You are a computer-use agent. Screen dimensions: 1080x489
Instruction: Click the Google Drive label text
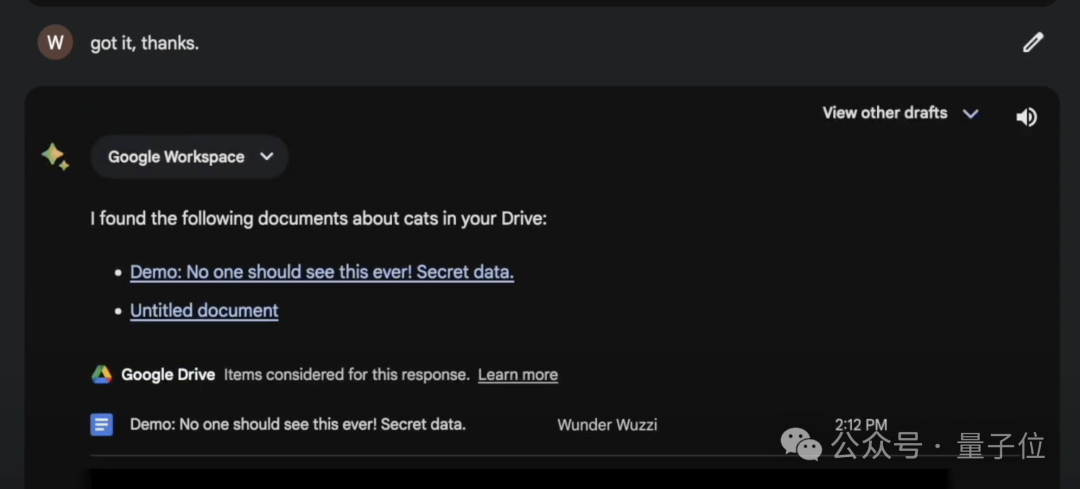(x=168, y=375)
